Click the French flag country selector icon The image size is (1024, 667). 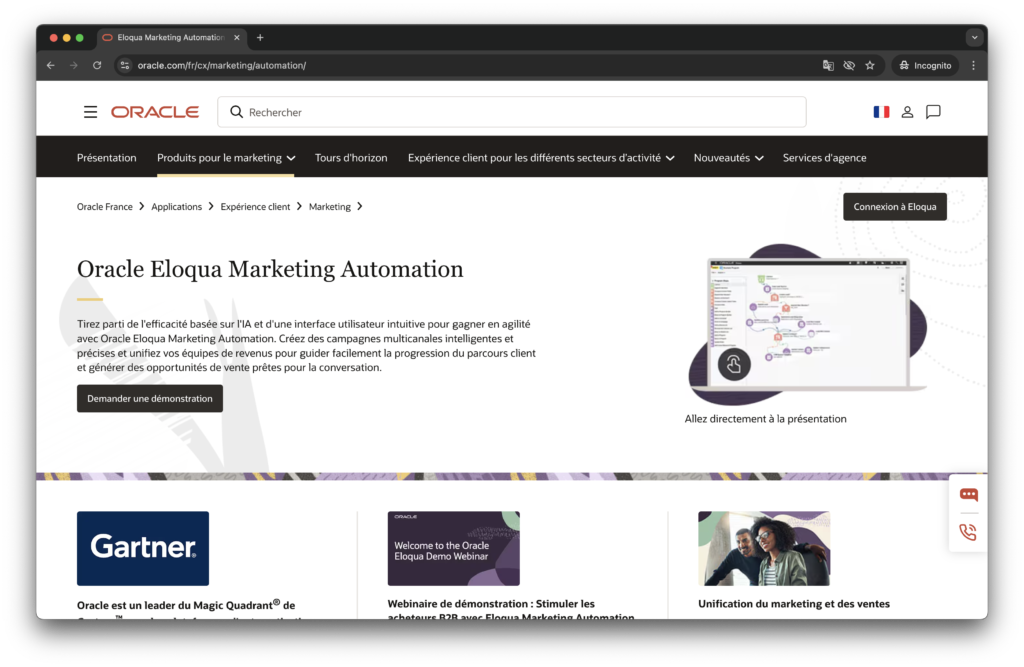[x=881, y=112]
